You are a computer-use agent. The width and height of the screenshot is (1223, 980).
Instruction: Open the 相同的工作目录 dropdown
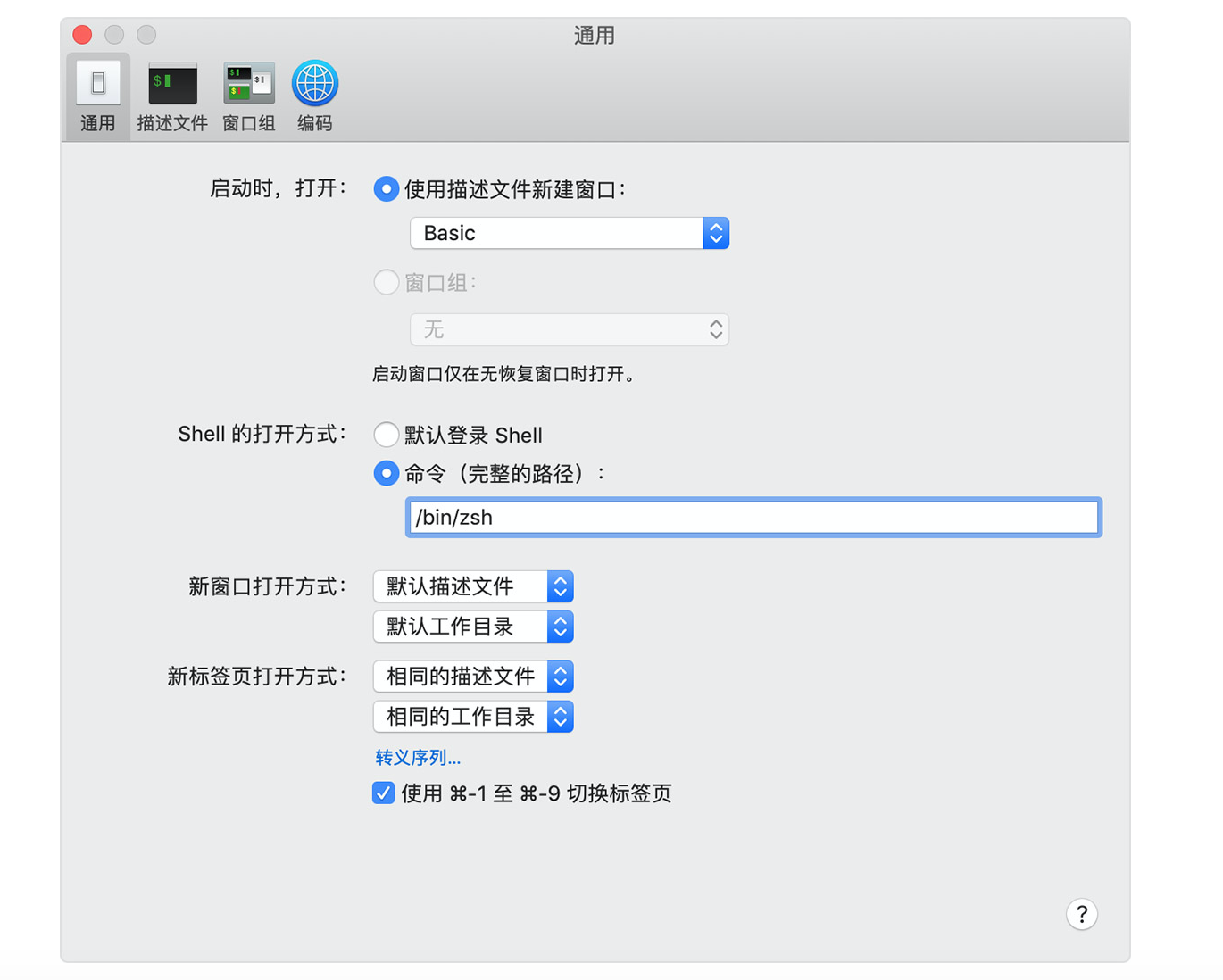point(473,717)
